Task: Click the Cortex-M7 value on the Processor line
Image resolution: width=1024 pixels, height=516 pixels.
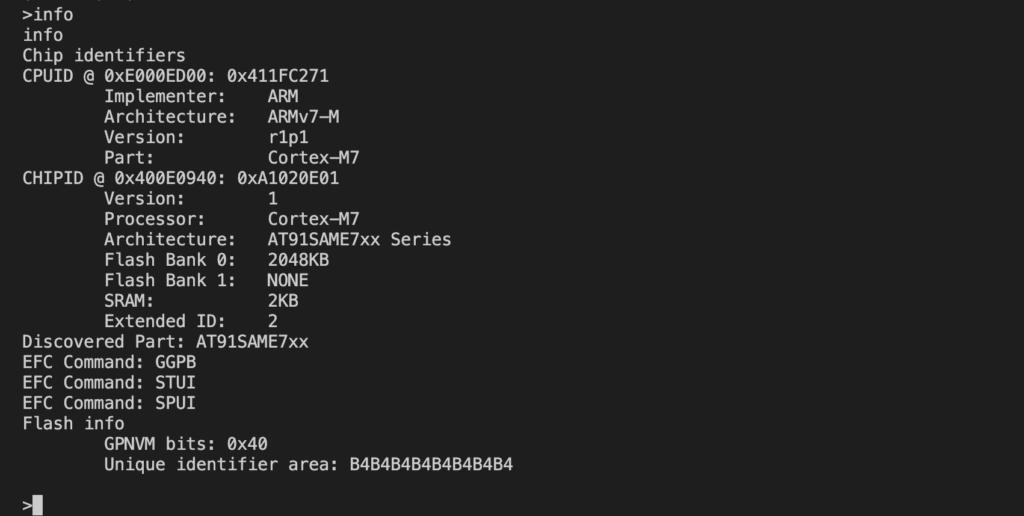Action: click(313, 219)
